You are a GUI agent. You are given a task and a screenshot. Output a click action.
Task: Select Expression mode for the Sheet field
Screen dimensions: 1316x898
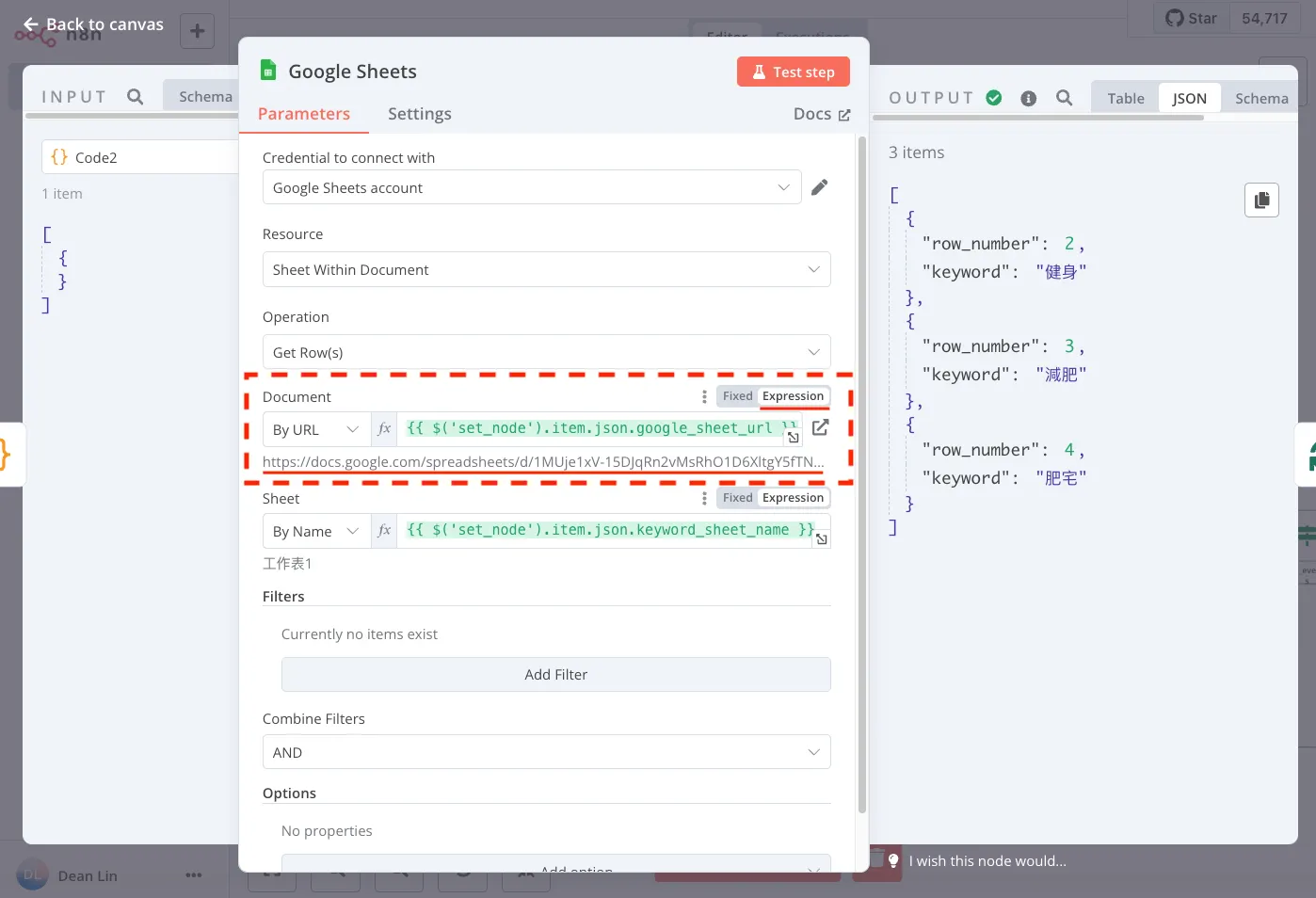coord(793,498)
